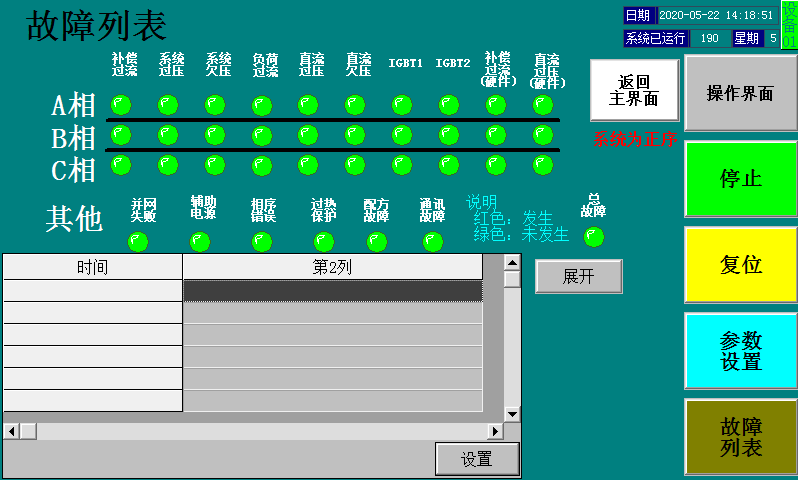Screen dimensions: 798x480
Task: Click the 过热保护 status lamp
Action: click(x=324, y=241)
